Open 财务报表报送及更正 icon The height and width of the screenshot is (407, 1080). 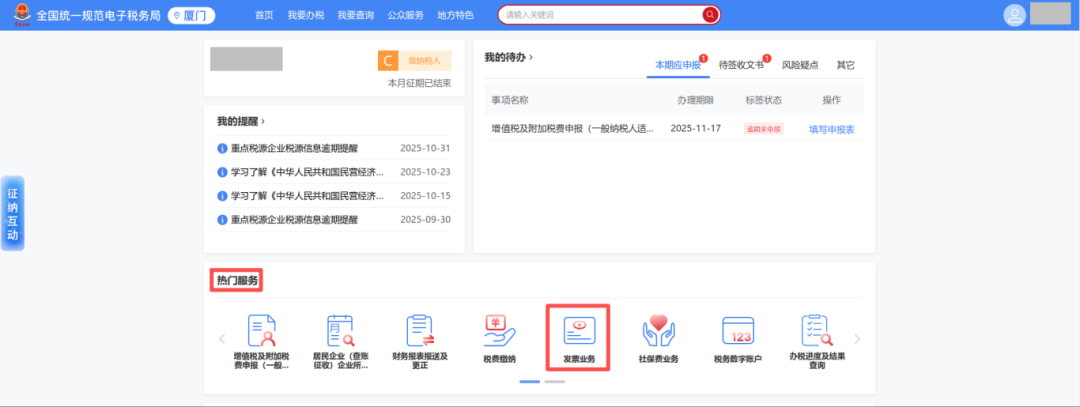click(419, 331)
